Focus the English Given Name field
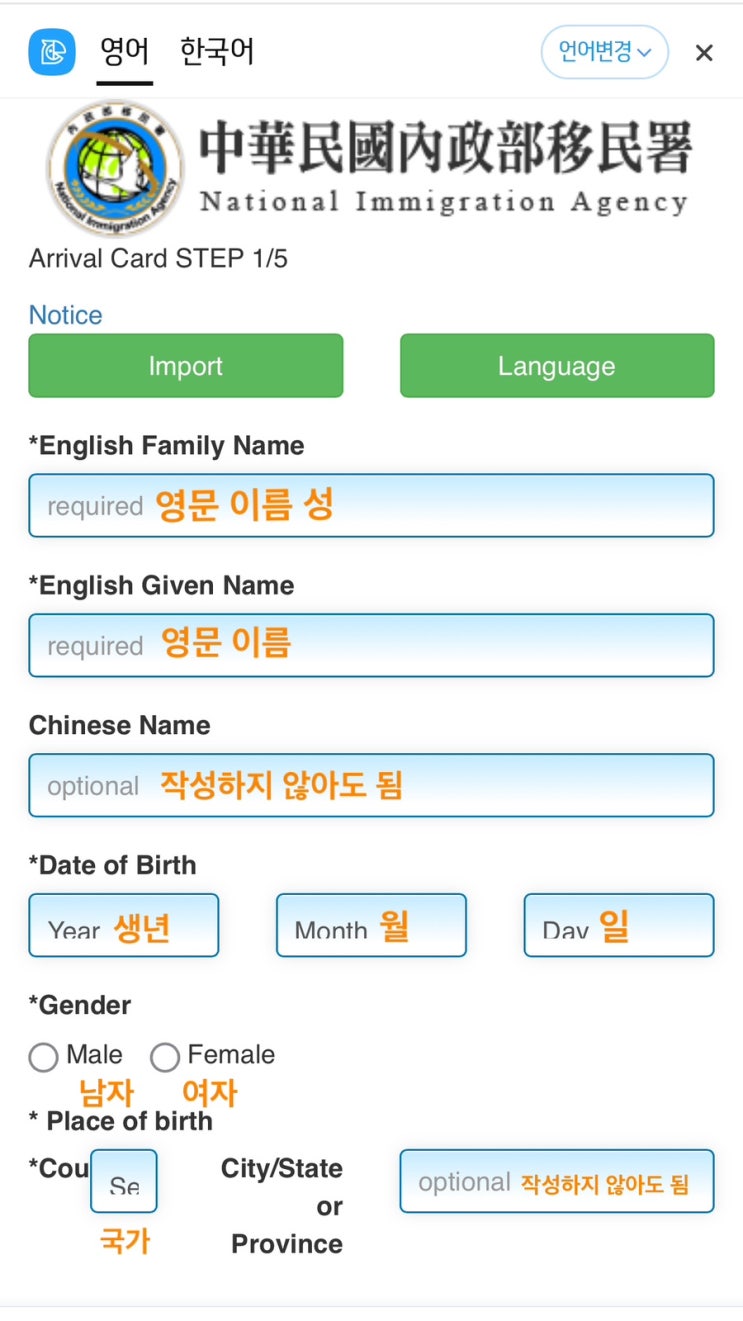 coord(371,645)
